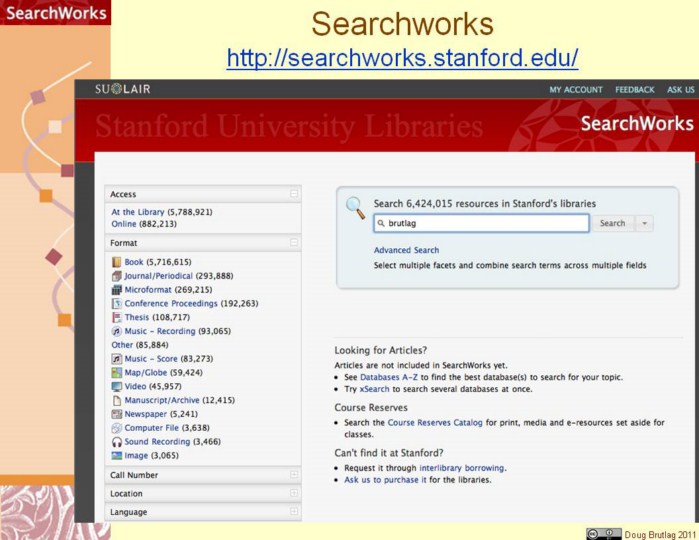Expand the Call Number facet
Viewport: 699px width, 540px height.
click(294, 475)
